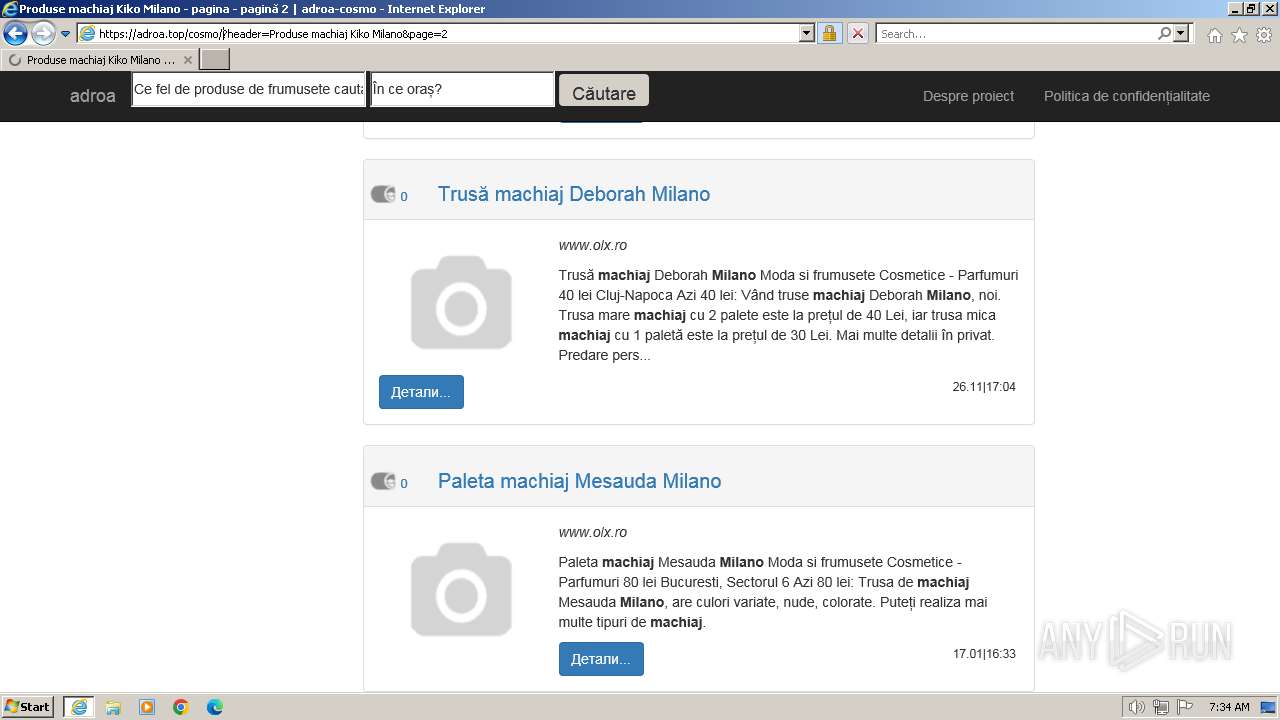This screenshot has height=720, width=1280.
Task: Click the Детали button for Mesauda Milano
Action: (601, 659)
